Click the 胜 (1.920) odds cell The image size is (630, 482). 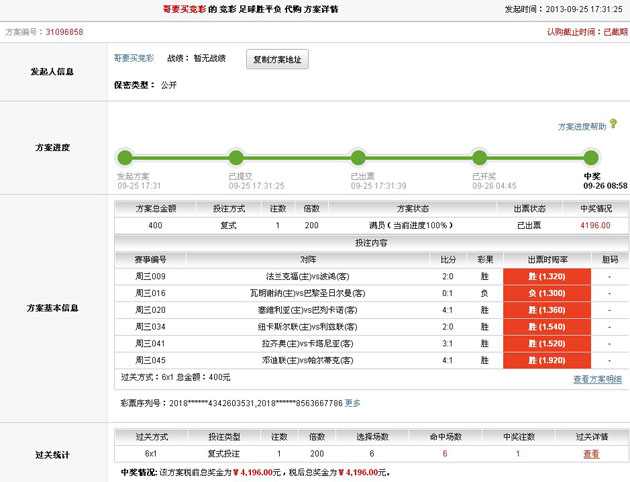pos(540,360)
